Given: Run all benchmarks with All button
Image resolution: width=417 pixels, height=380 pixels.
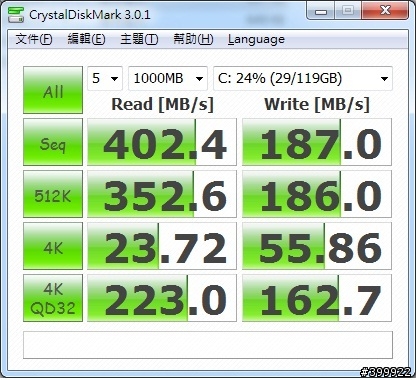Looking at the screenshot, I should pos(53,90).
